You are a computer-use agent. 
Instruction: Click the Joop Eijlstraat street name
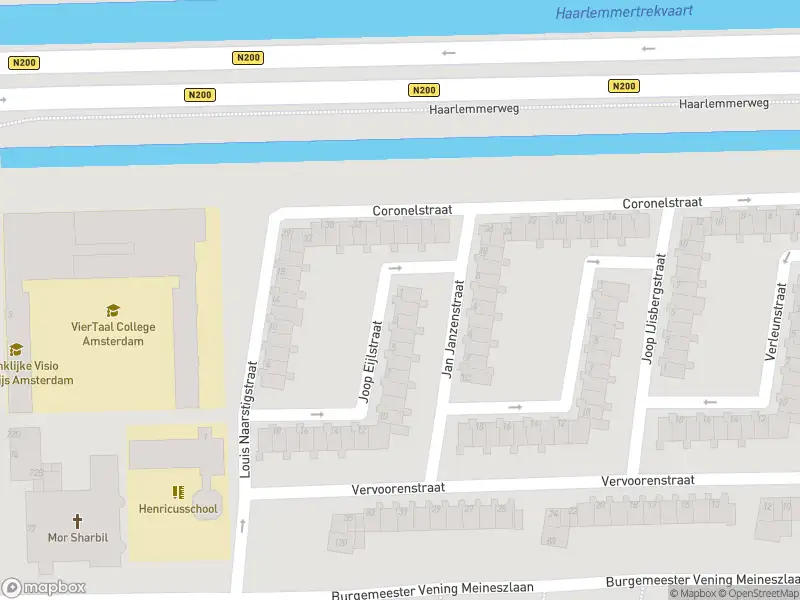click(x=371, y=361)
